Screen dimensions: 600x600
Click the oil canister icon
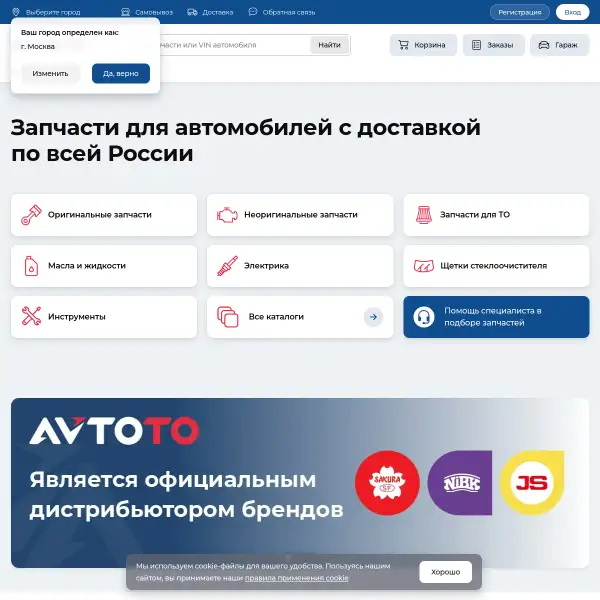[31, 266]
